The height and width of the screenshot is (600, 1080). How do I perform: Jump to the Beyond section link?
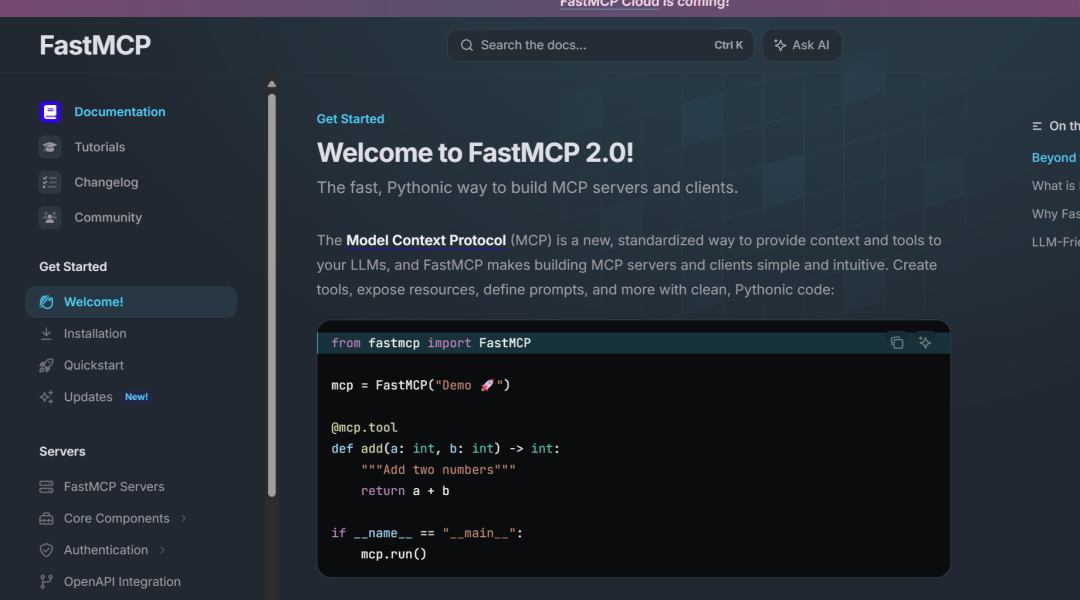1055,158
